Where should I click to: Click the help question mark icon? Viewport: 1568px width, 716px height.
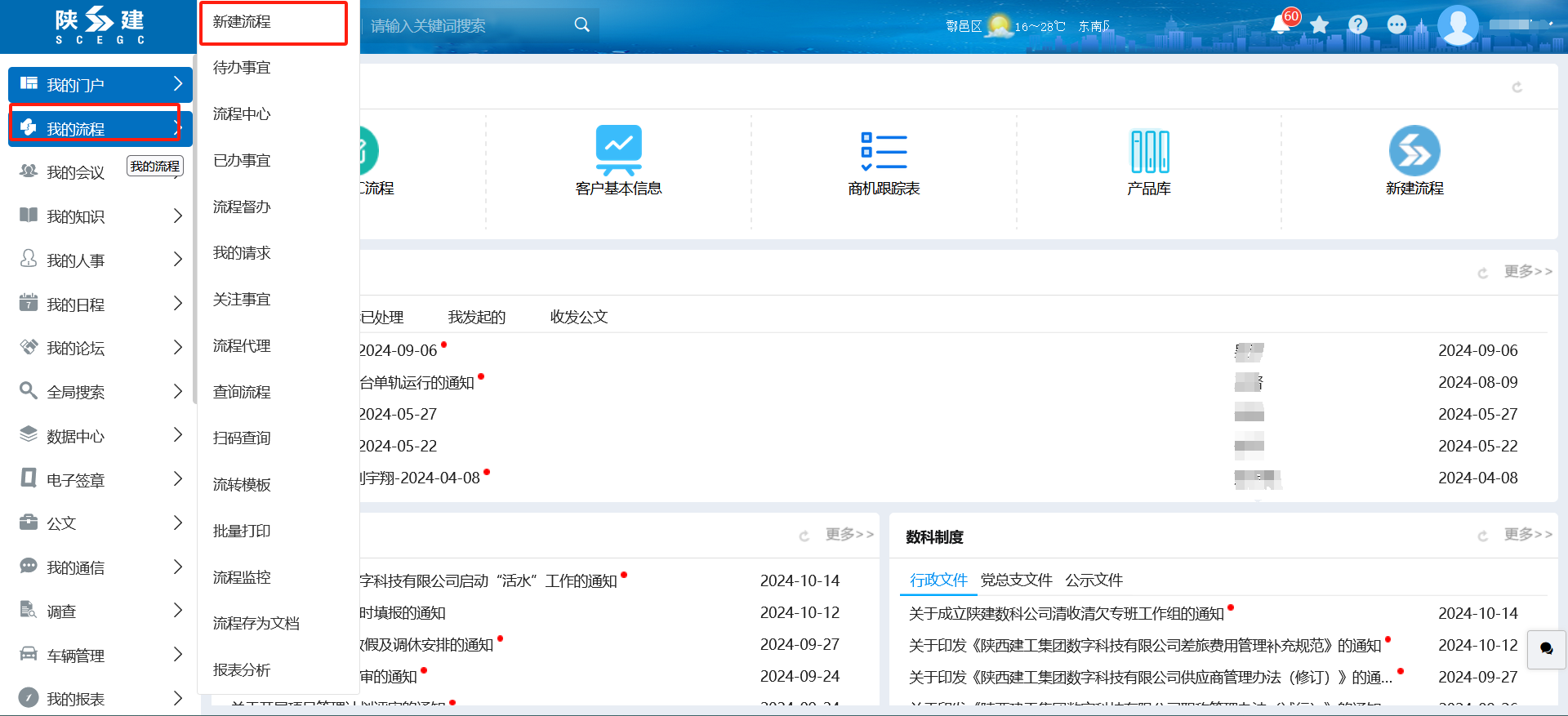(1357, 25)
